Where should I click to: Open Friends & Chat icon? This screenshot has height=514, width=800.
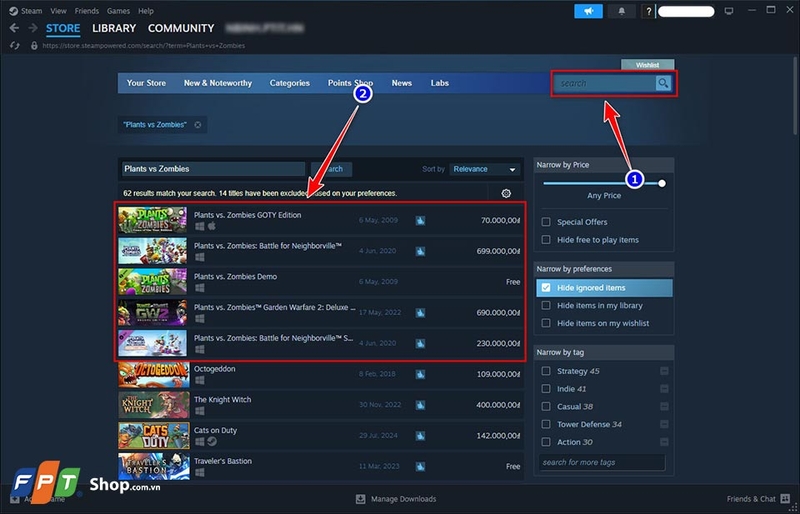click(785, 499)
